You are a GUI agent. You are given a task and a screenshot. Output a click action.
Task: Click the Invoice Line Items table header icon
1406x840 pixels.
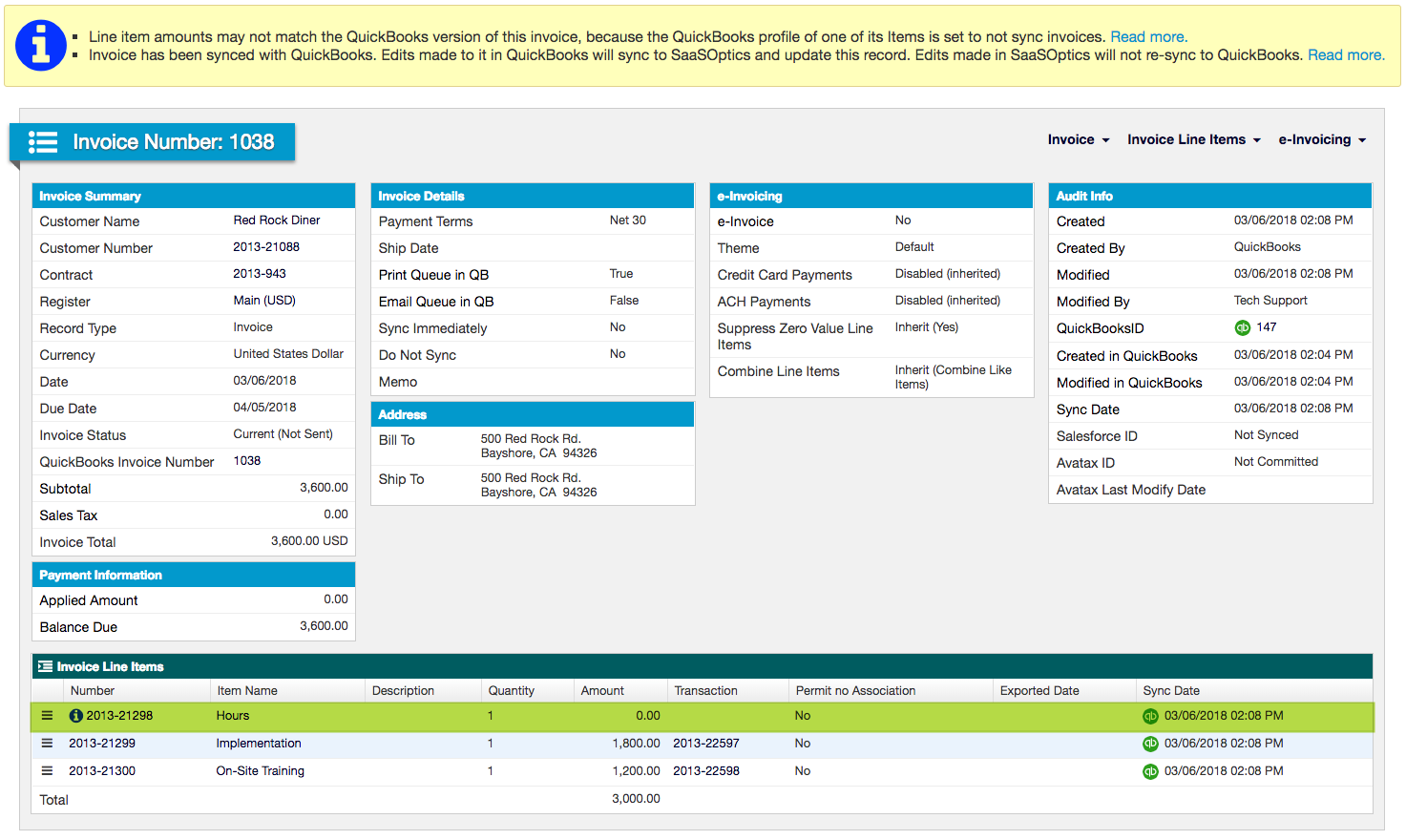point(45,666)
